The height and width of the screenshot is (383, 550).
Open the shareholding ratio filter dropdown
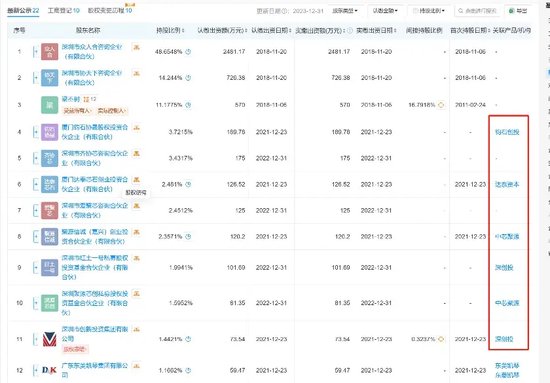[429, 11]
